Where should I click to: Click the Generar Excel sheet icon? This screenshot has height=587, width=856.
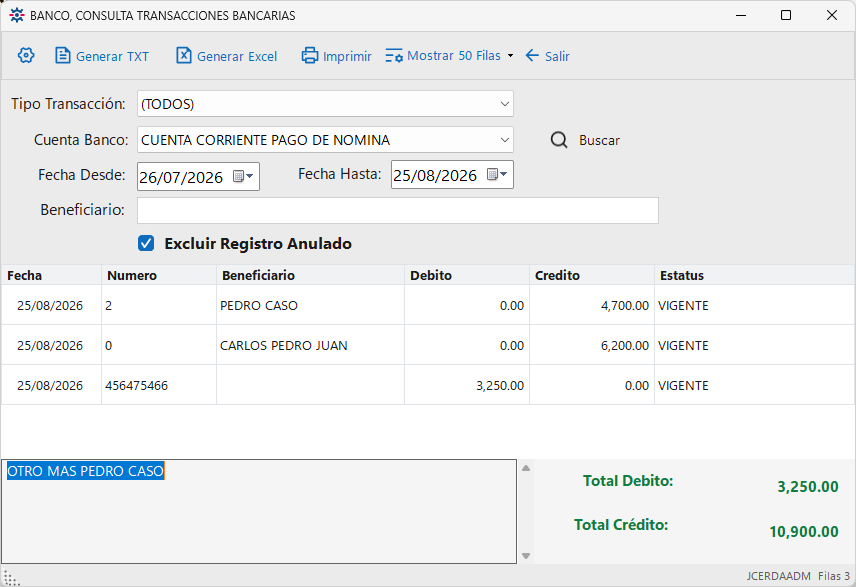[x=183, y=56]
